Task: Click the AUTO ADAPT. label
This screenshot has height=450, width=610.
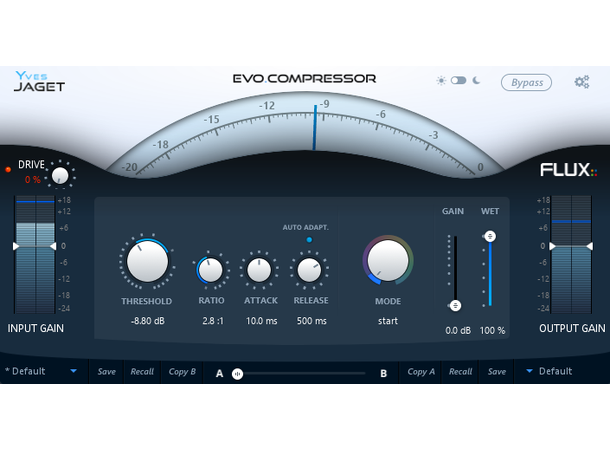Action: (305, 227)
